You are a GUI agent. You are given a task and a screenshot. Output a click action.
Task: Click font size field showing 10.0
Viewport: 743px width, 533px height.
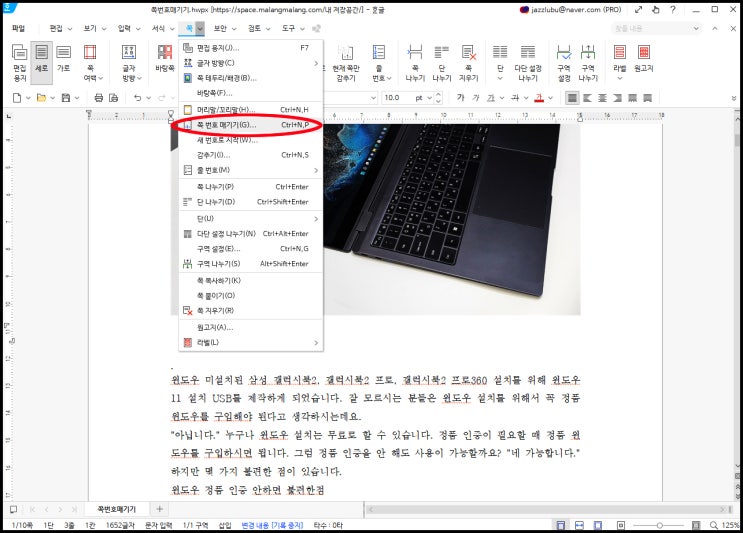[x=396, y=98]
